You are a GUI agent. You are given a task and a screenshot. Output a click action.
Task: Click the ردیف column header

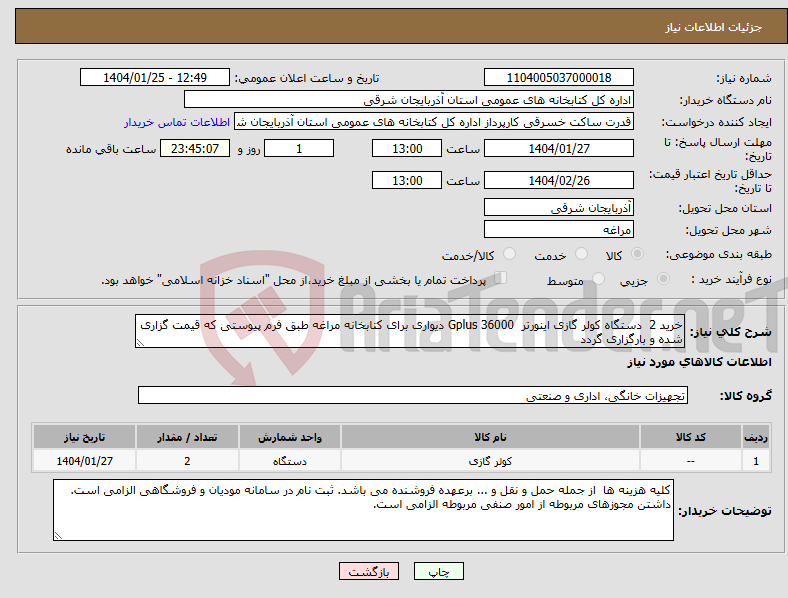click(756, 437)
